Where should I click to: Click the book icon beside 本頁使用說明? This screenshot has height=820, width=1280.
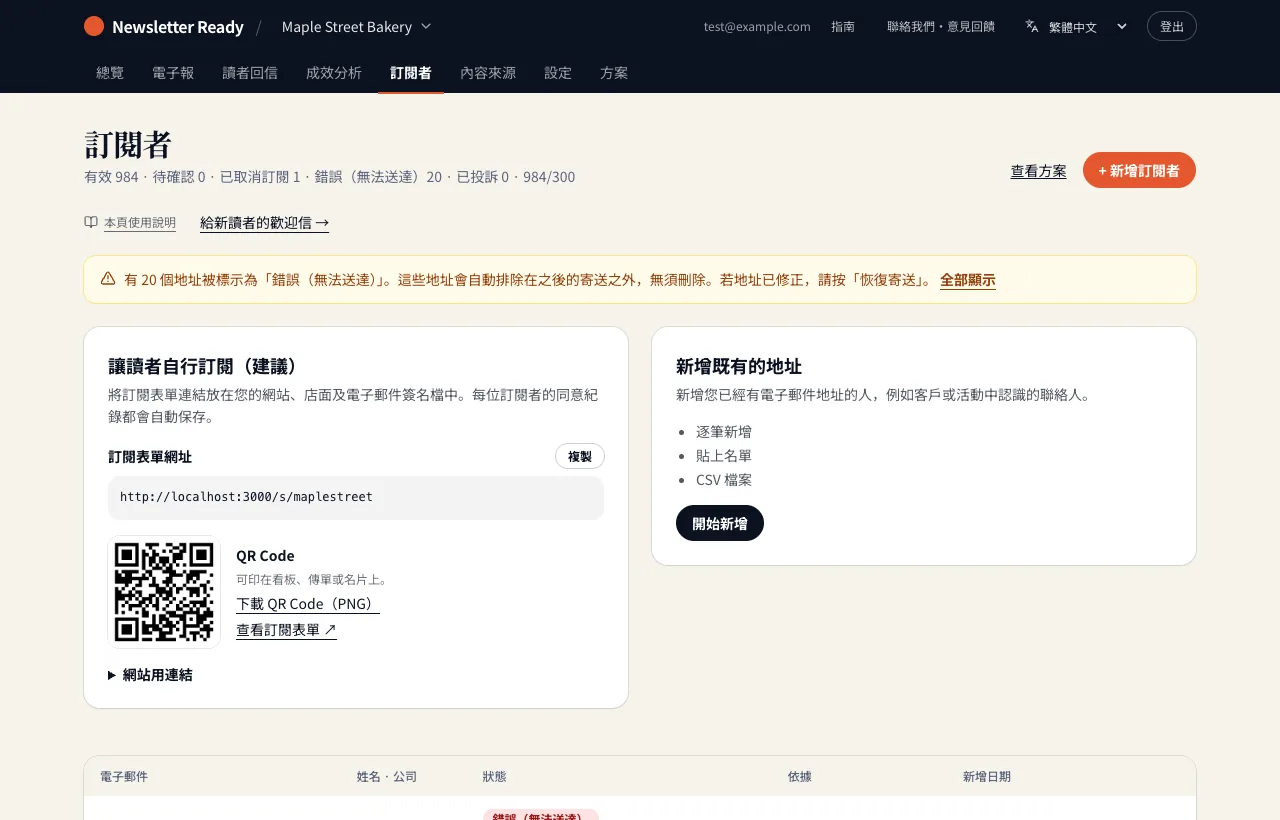click(91, 222)
